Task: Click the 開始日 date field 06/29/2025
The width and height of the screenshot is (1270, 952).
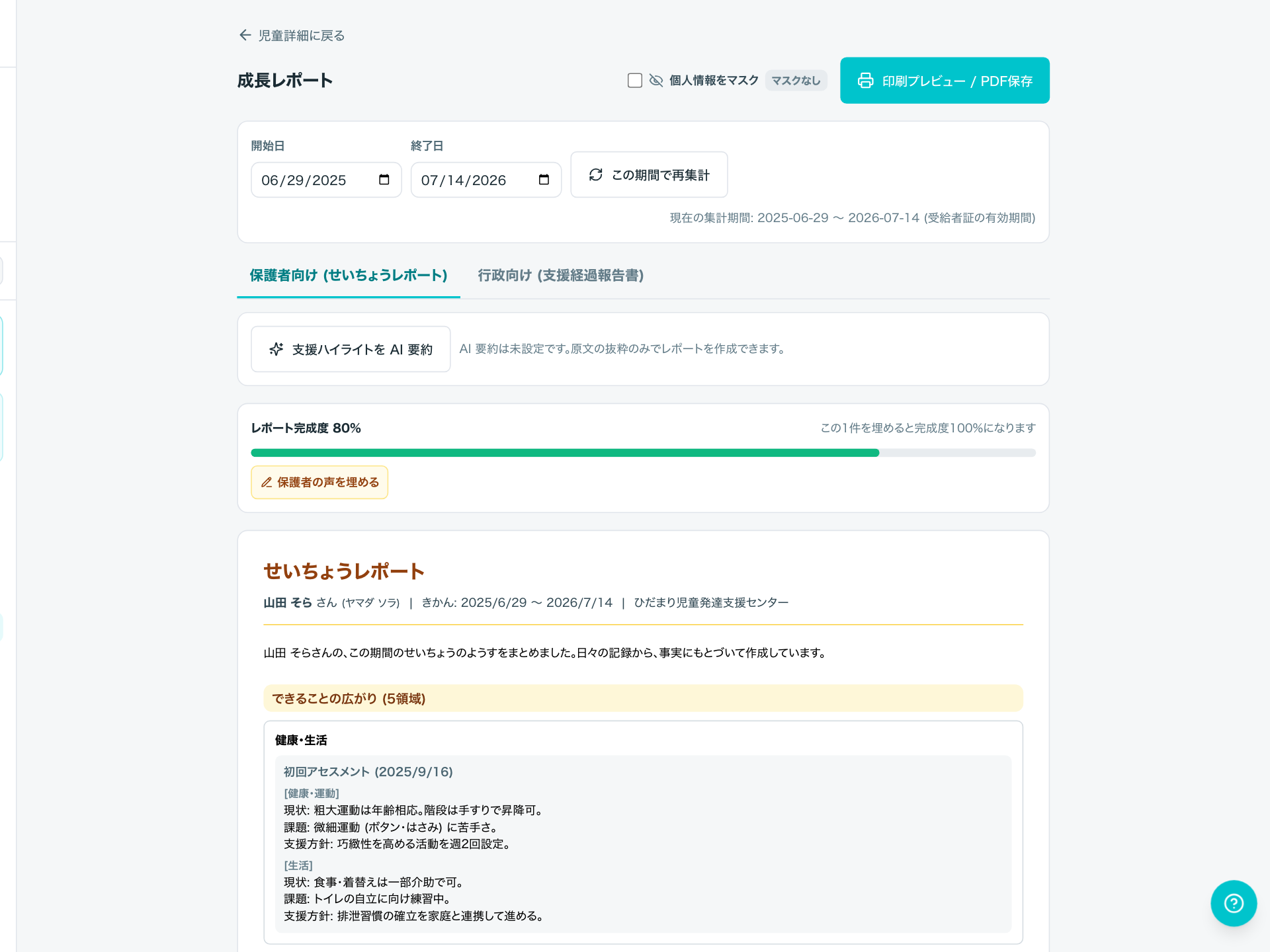Action: tap(326, 180)
